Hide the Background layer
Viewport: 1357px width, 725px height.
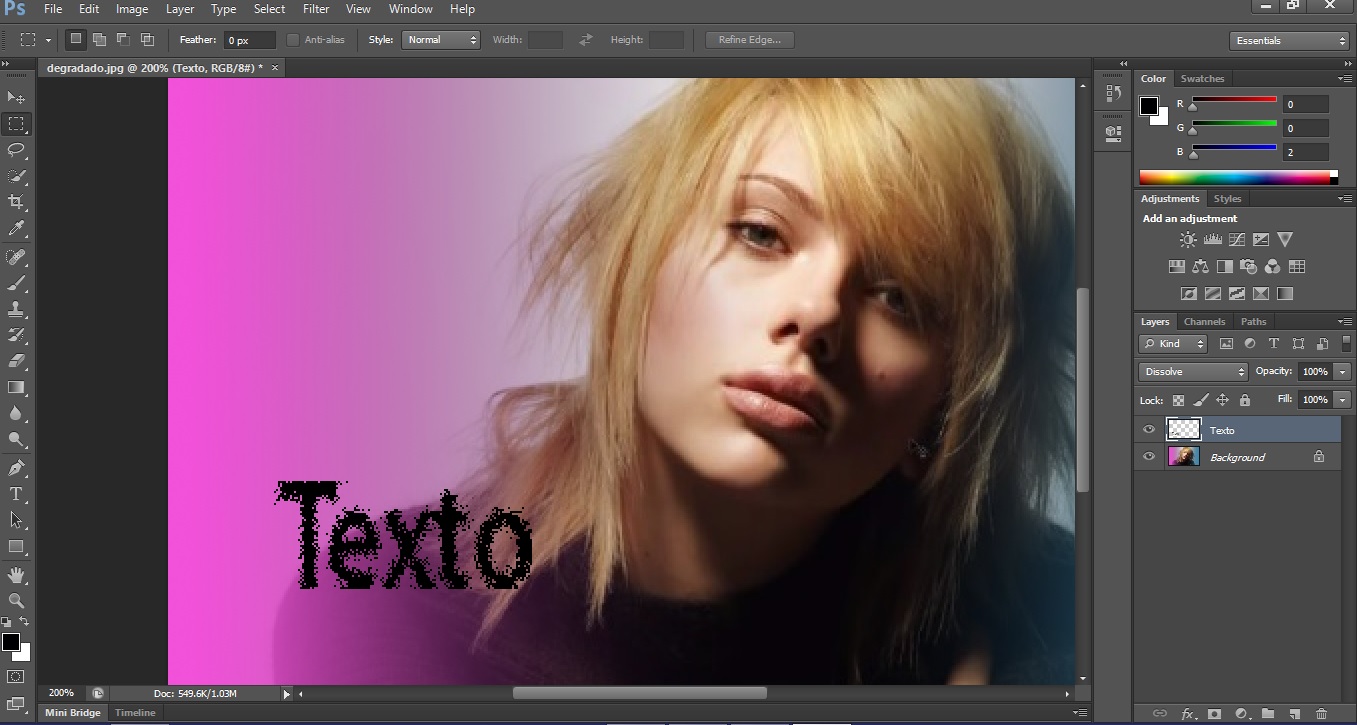point(1149,457)
